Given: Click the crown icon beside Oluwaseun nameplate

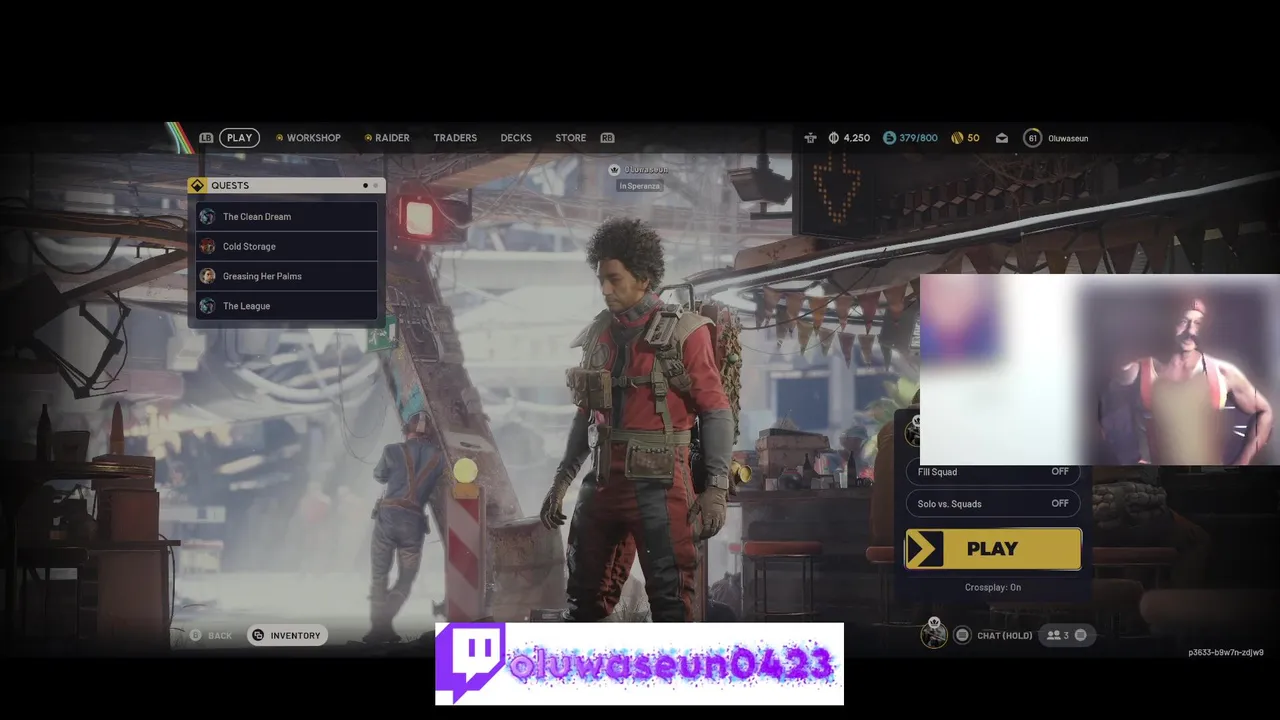Looking at the screenshot, I should pos(614,170).
